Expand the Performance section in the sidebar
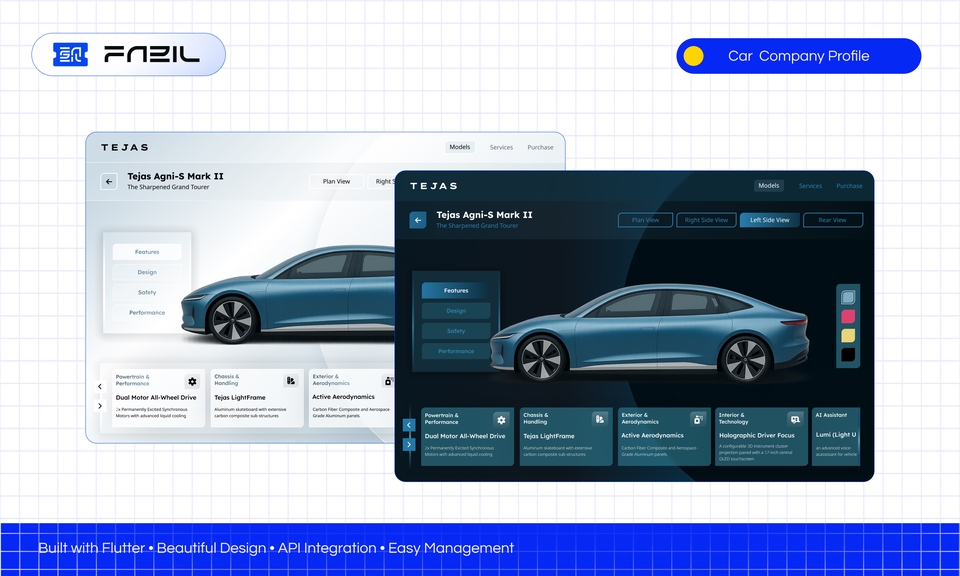The height and width of the screenshot is (576, 960). click(456, 351)
